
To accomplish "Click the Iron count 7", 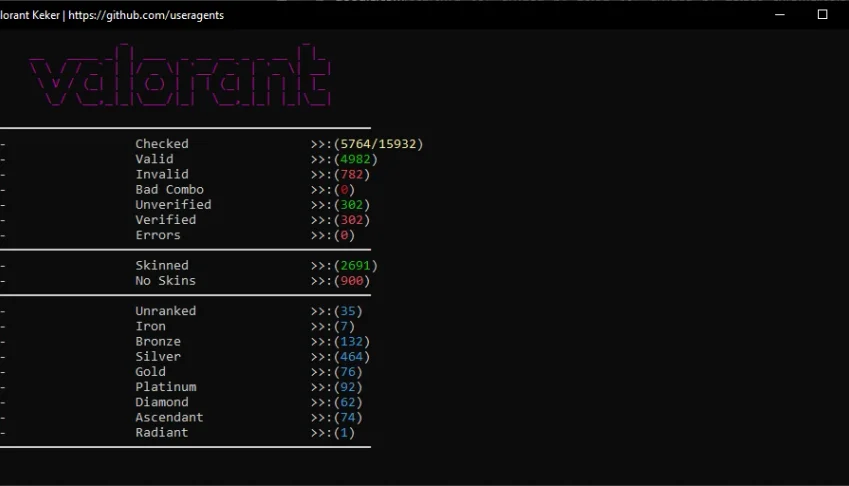I will pyautogui.click(x=344, y=326).
